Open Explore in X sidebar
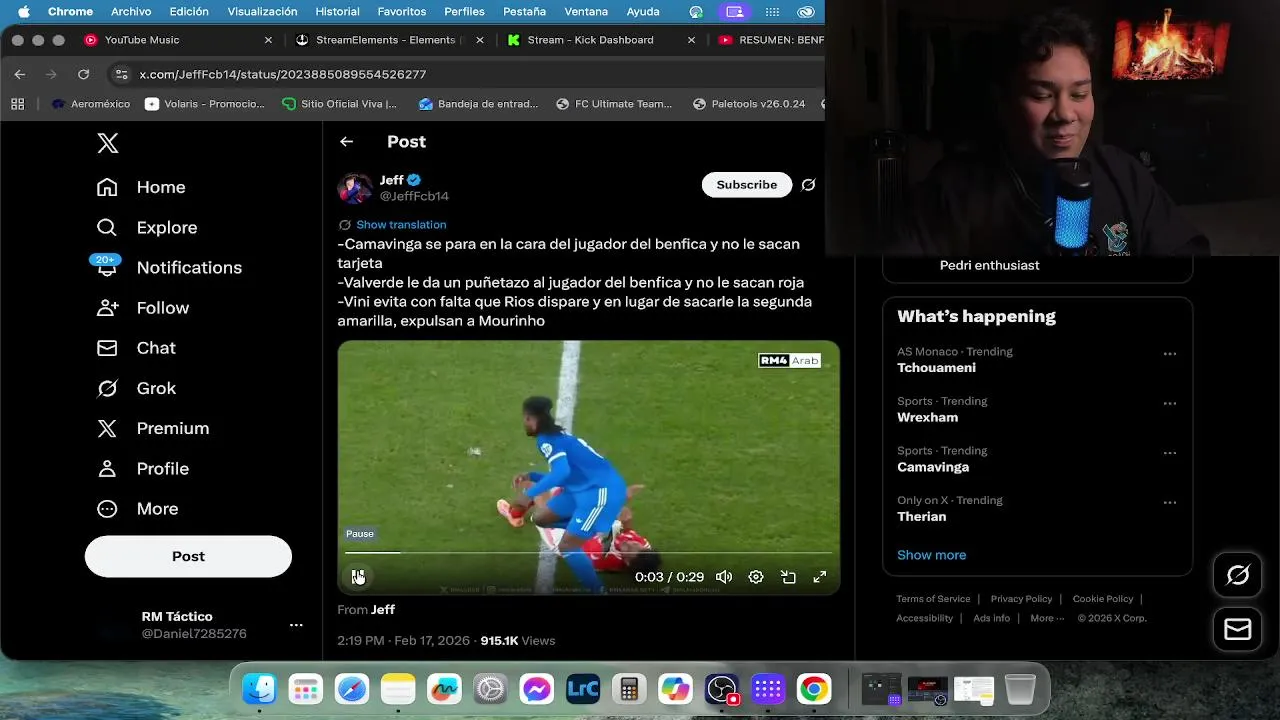Viewport: 1280px width, 720px height. coord(147,227)
